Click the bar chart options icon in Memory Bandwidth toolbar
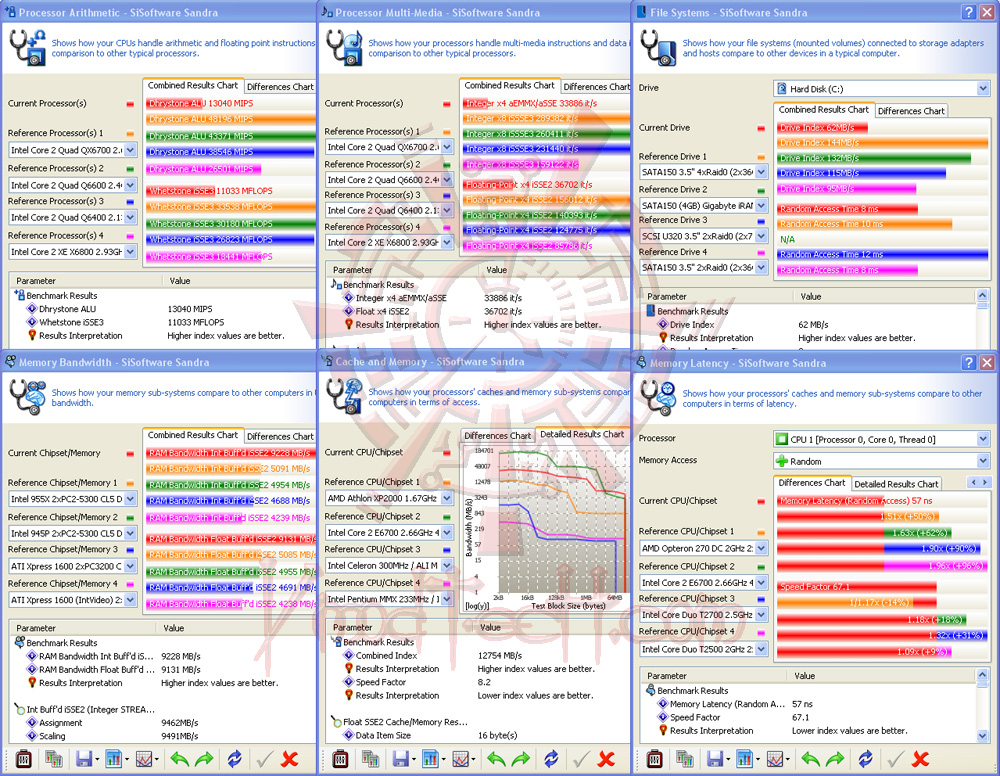The image size is (1000, 776). (x=114, y=759)
